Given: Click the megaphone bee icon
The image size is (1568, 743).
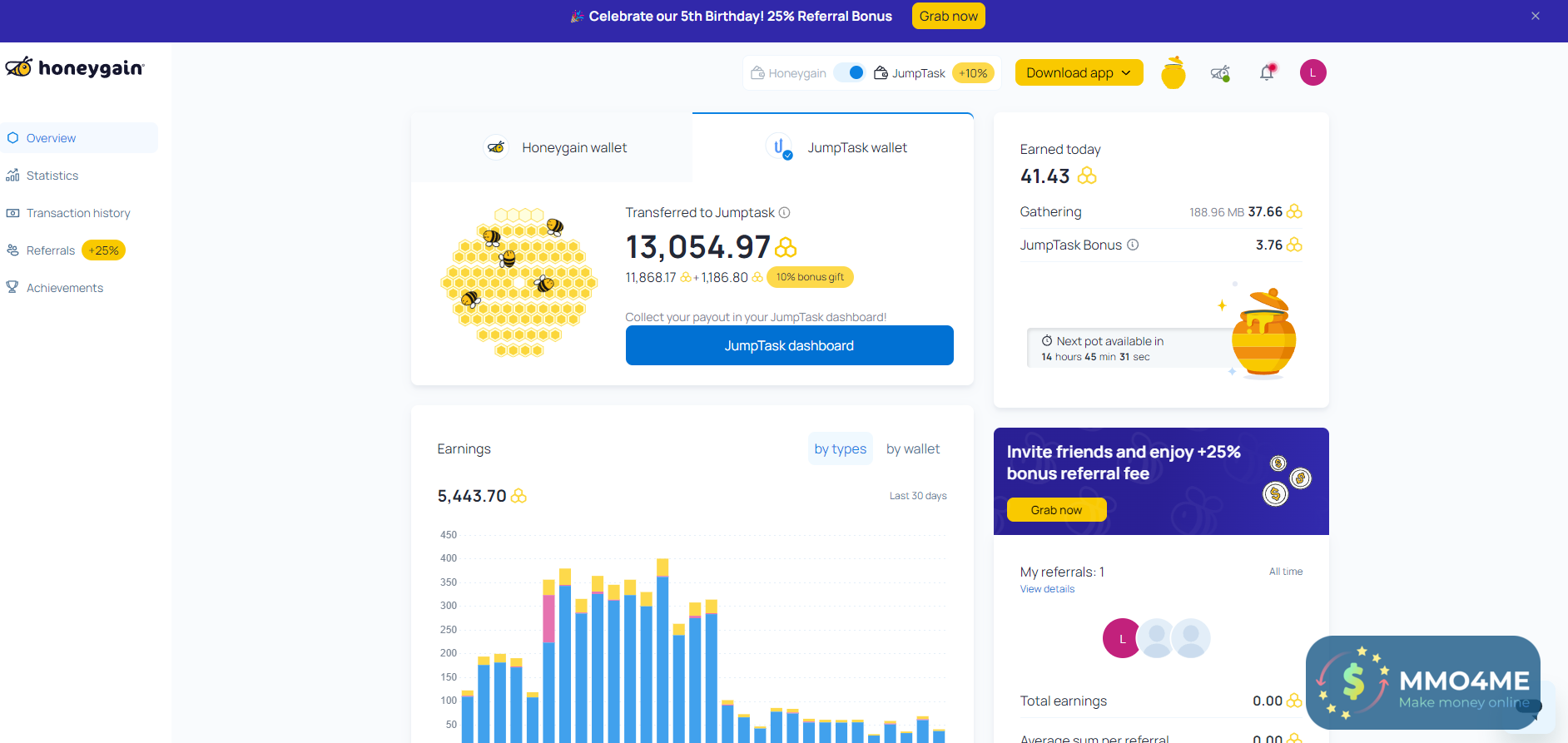Looking at the screenshot, I should click(x=1220, y=73).
